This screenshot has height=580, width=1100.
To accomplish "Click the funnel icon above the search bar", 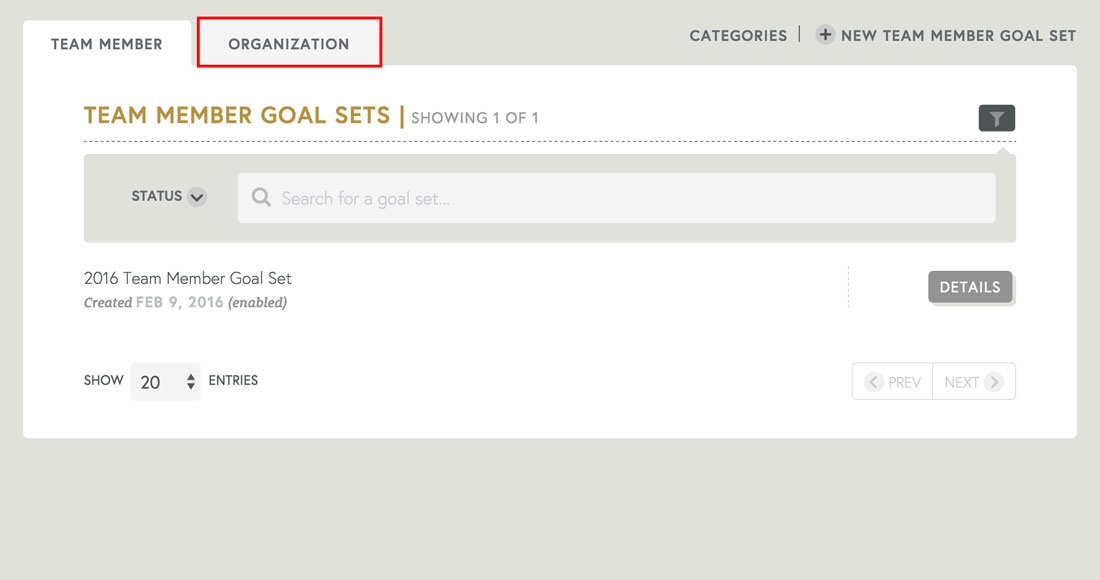I will pos(996,117).
